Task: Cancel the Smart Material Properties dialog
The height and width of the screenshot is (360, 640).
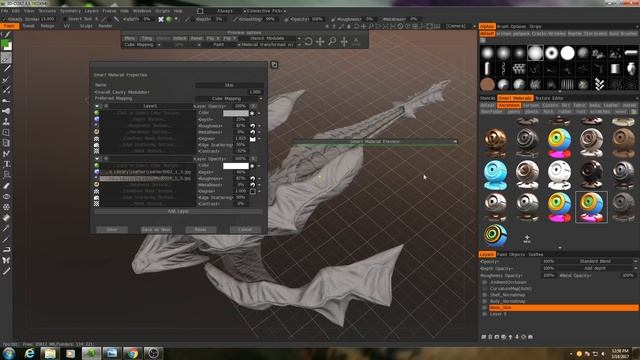Action: (245, 229)
